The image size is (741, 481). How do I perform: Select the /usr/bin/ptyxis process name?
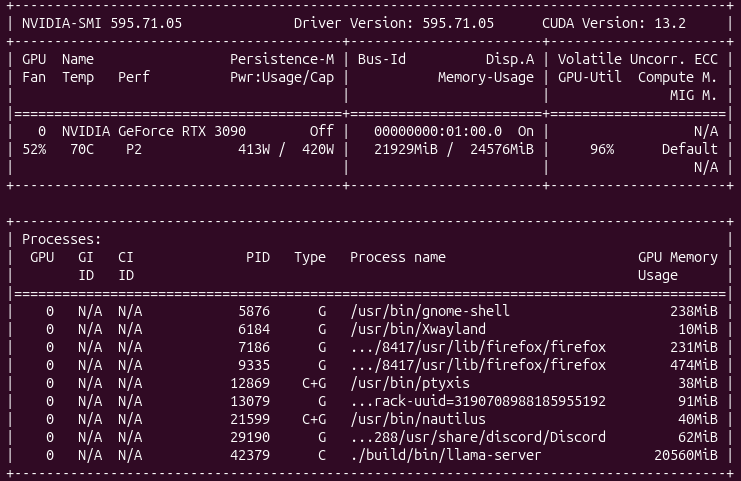tap(410, 383)
